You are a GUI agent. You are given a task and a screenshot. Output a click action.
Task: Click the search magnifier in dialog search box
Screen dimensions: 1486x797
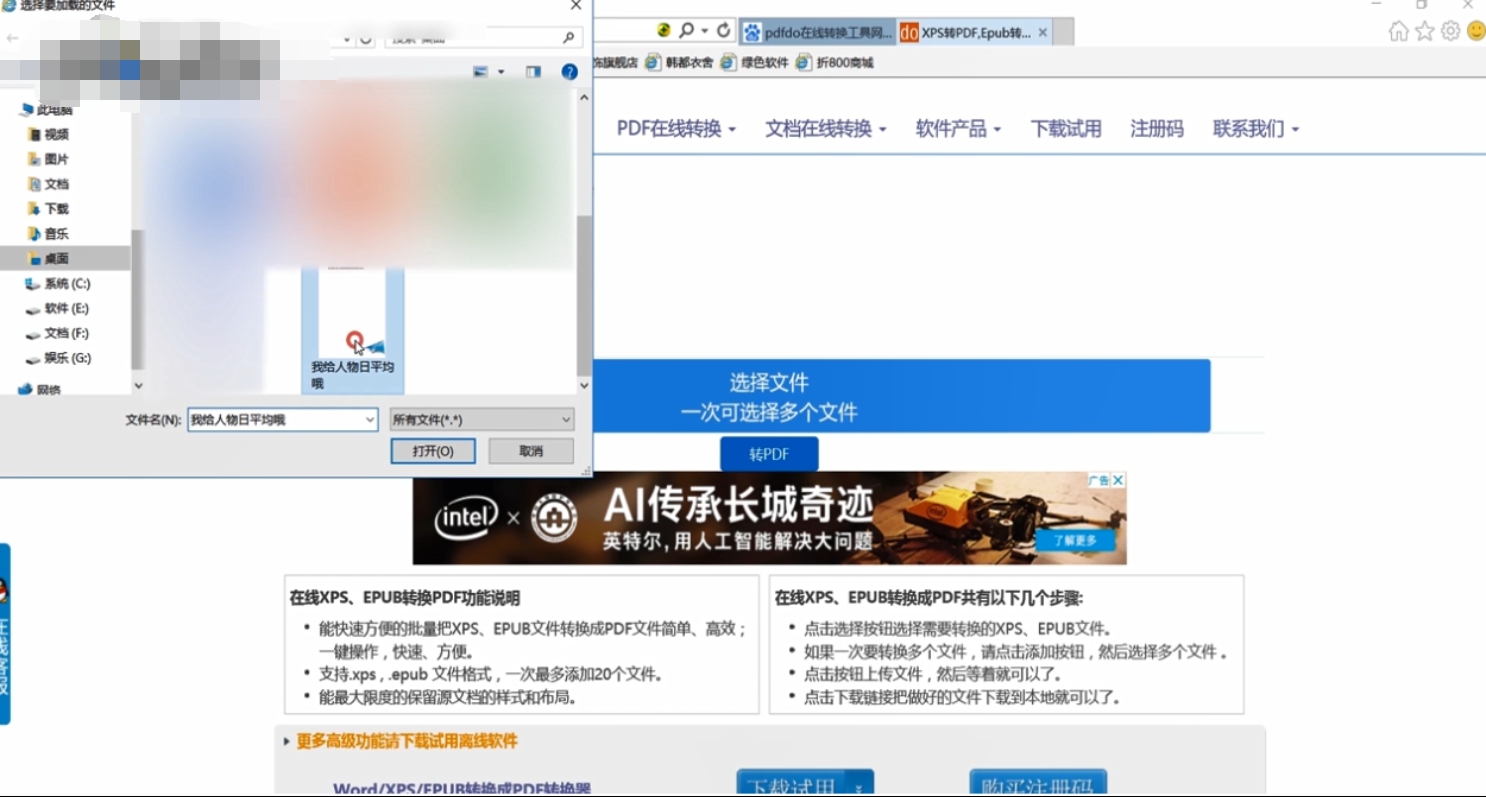click(x=568, y=38)
